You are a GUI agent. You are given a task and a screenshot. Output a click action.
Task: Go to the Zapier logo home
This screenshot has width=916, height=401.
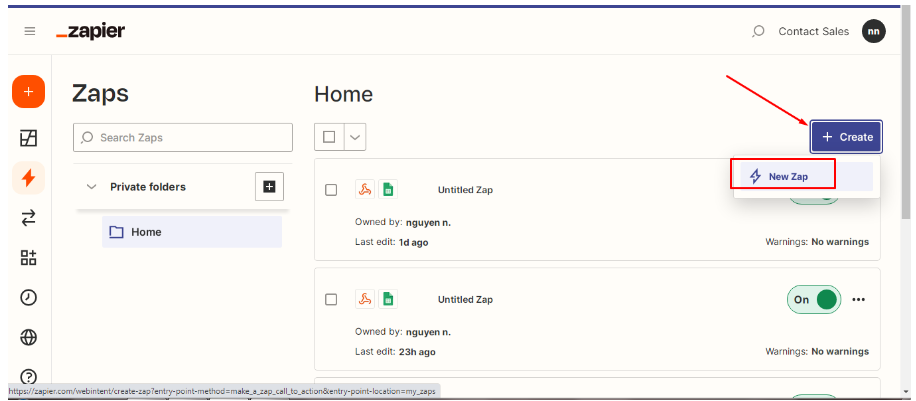pos(91,32)
